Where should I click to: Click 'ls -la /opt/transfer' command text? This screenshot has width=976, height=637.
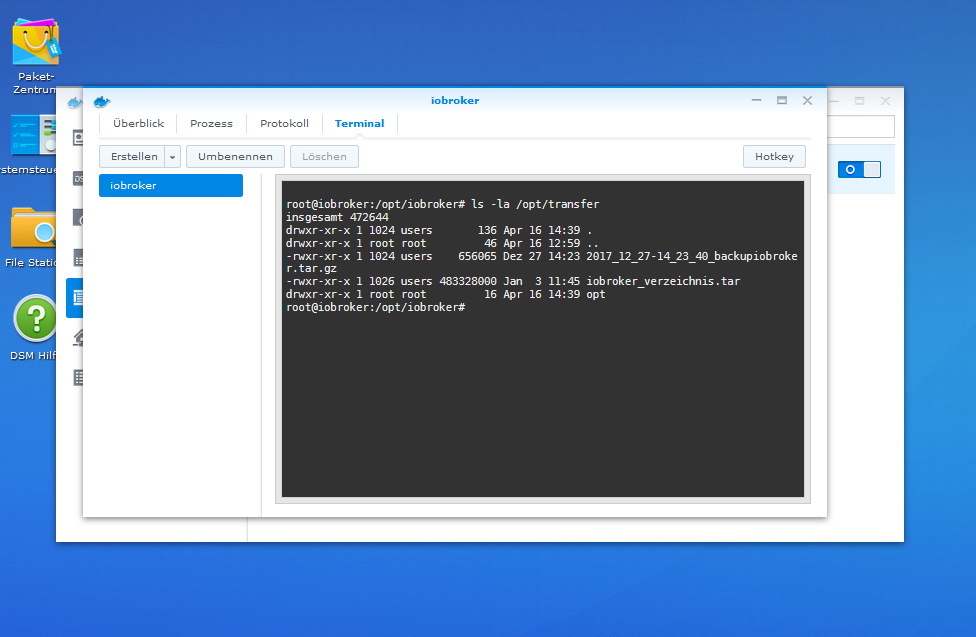pyautogui.click(x=535, y=204)
